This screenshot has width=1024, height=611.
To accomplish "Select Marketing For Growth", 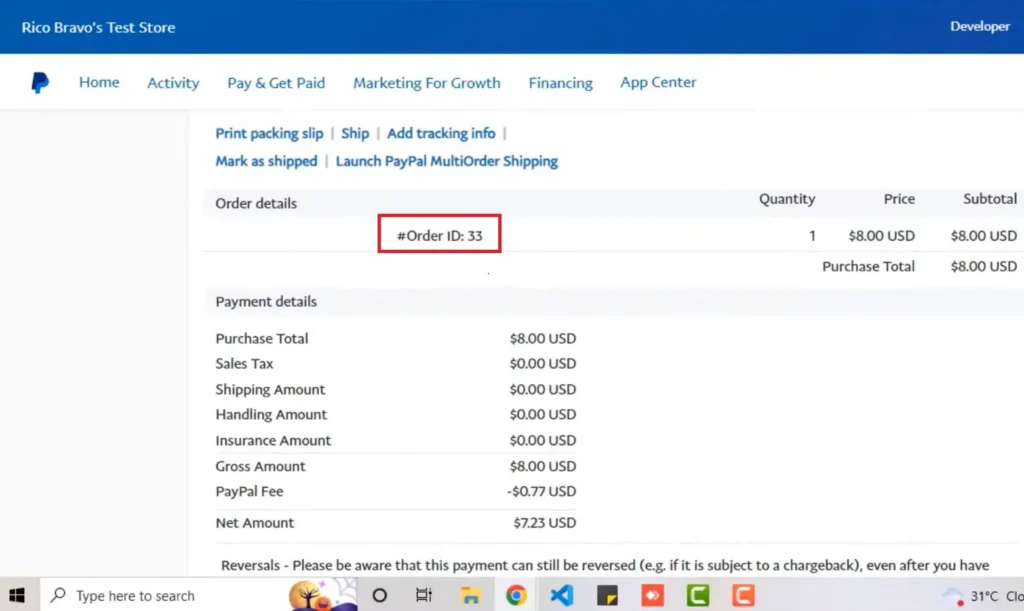I will (x=427, y=83).
